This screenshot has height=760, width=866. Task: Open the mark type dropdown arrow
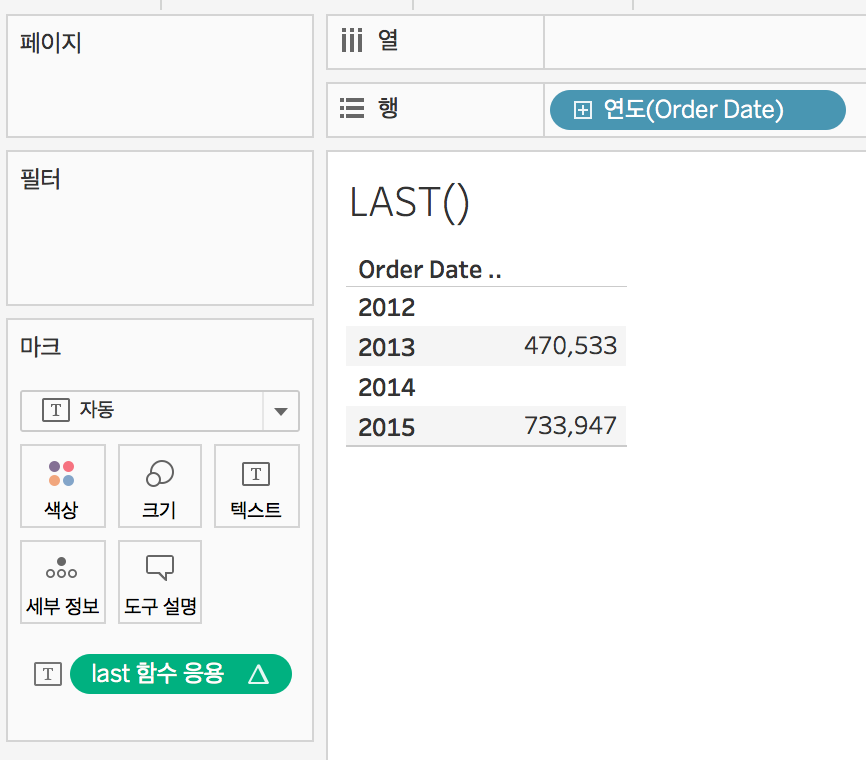point(281,411)
